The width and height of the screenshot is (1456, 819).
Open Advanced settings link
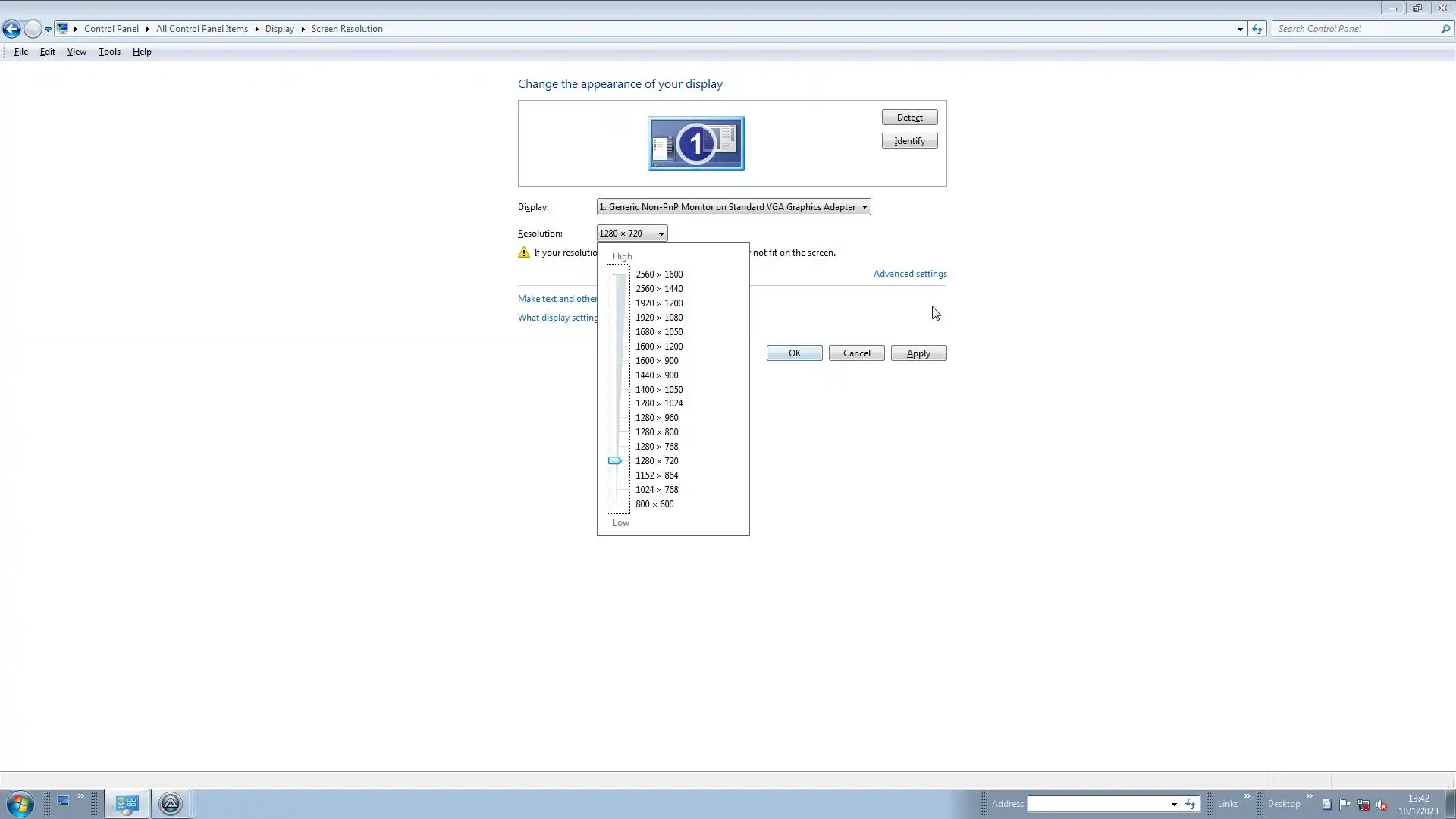pos(909,274)
